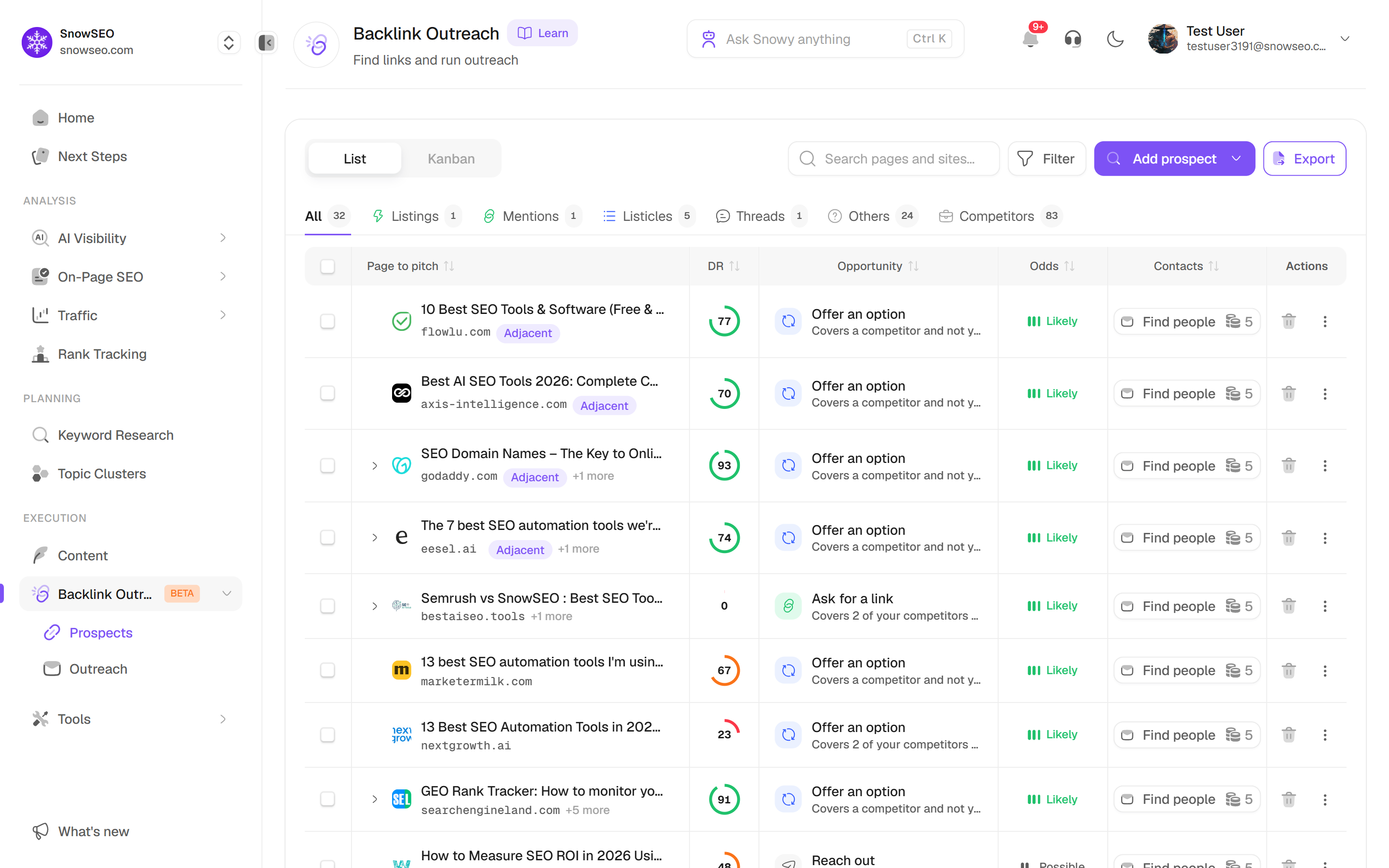The width and height of the screenshot is (1389, 868).
Task: Sort by Page to pitch column
Action: pos(449,266)
